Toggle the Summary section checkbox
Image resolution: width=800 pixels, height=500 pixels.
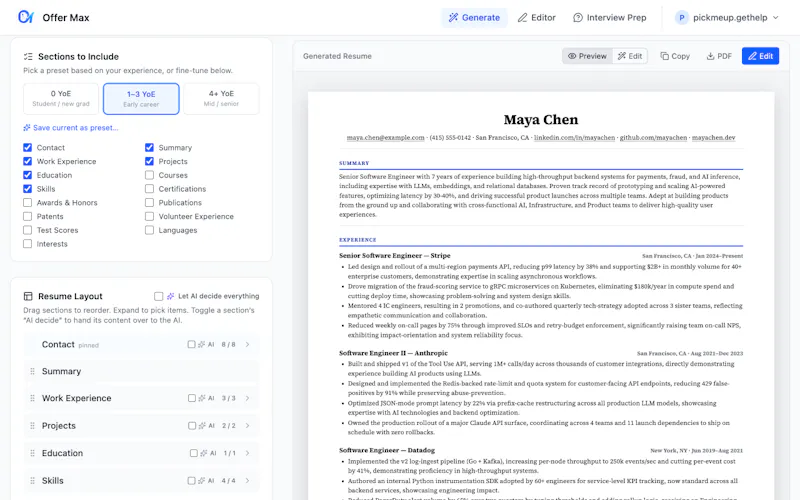click(x=149, y=147)
